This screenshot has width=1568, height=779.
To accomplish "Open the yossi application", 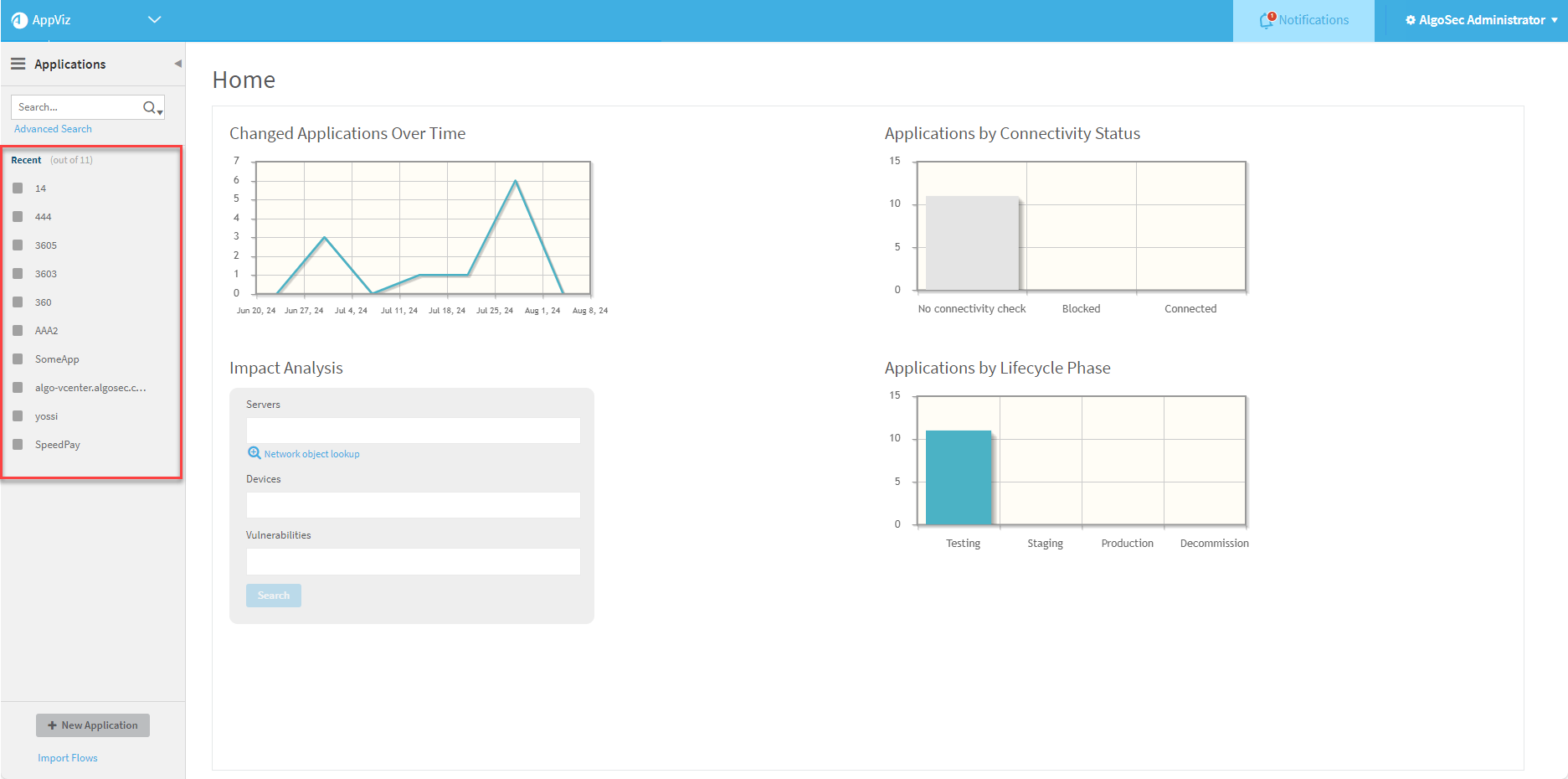I will pyautogui.click(x=46, y=416).
